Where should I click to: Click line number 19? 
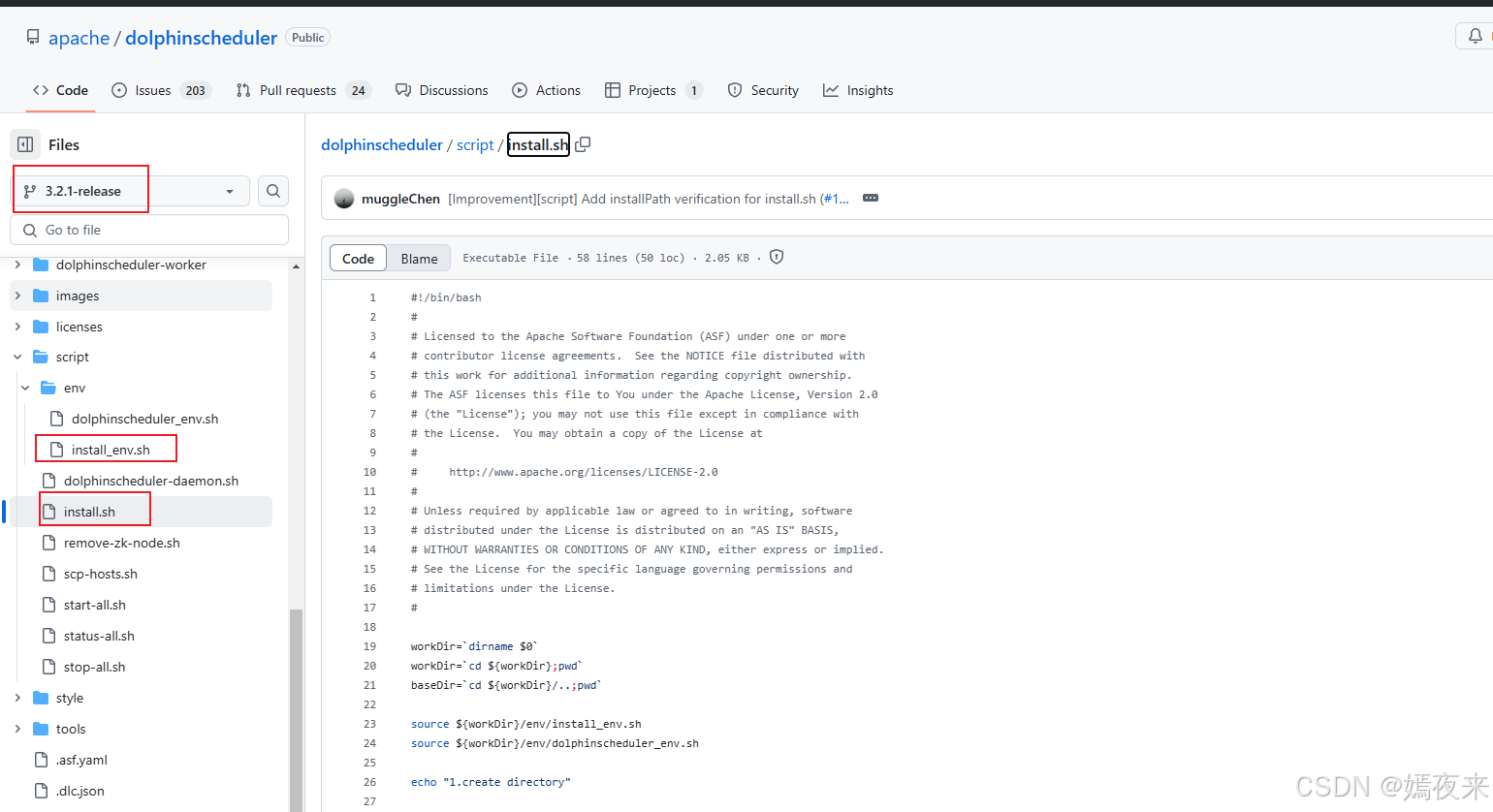coord(369,646)
